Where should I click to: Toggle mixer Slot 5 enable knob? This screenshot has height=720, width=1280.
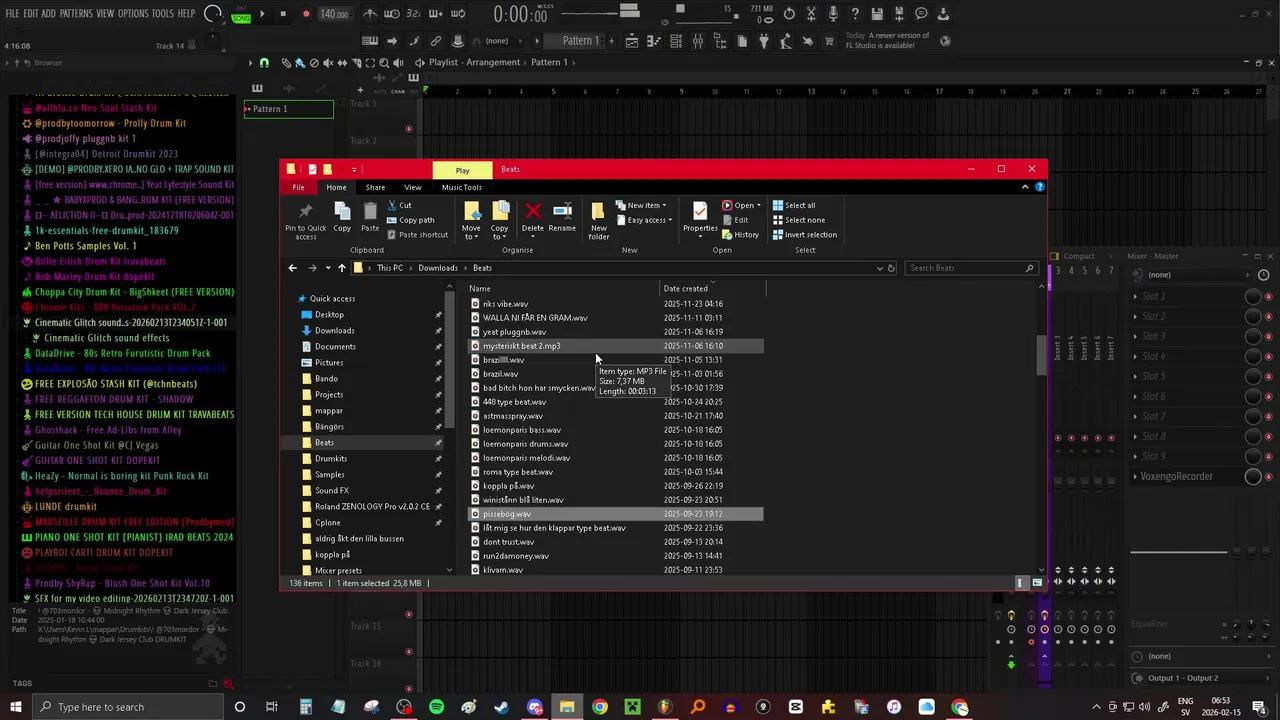tap(1253, 377)
